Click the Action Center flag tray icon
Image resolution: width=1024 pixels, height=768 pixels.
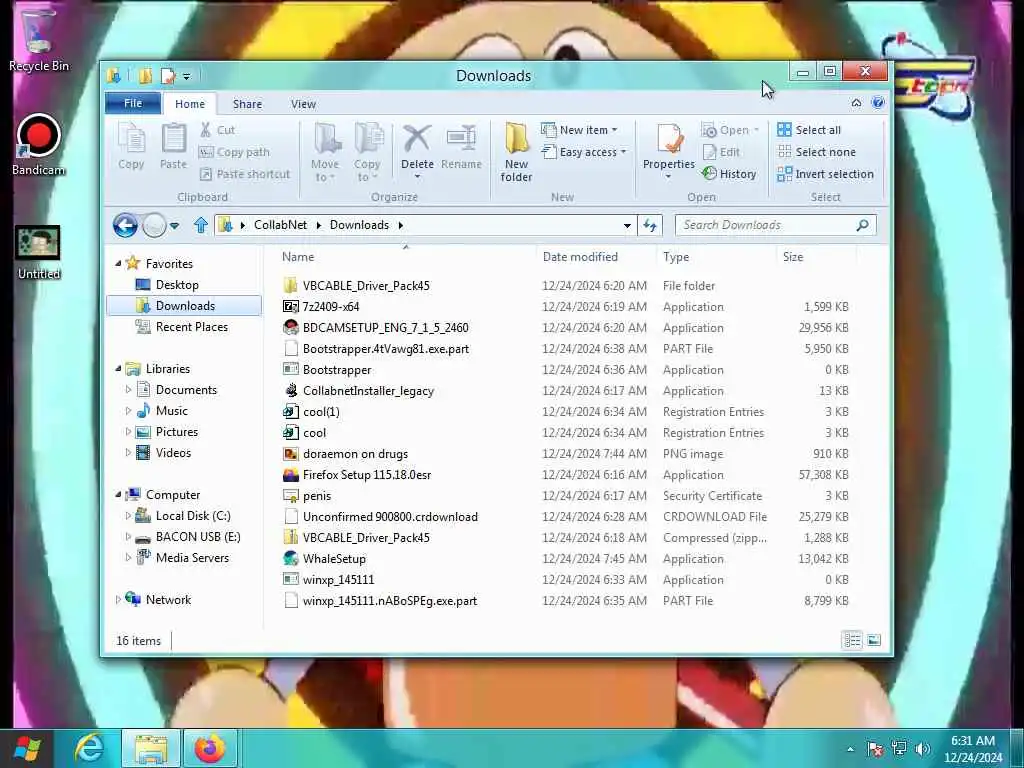(x=874, y=748)
